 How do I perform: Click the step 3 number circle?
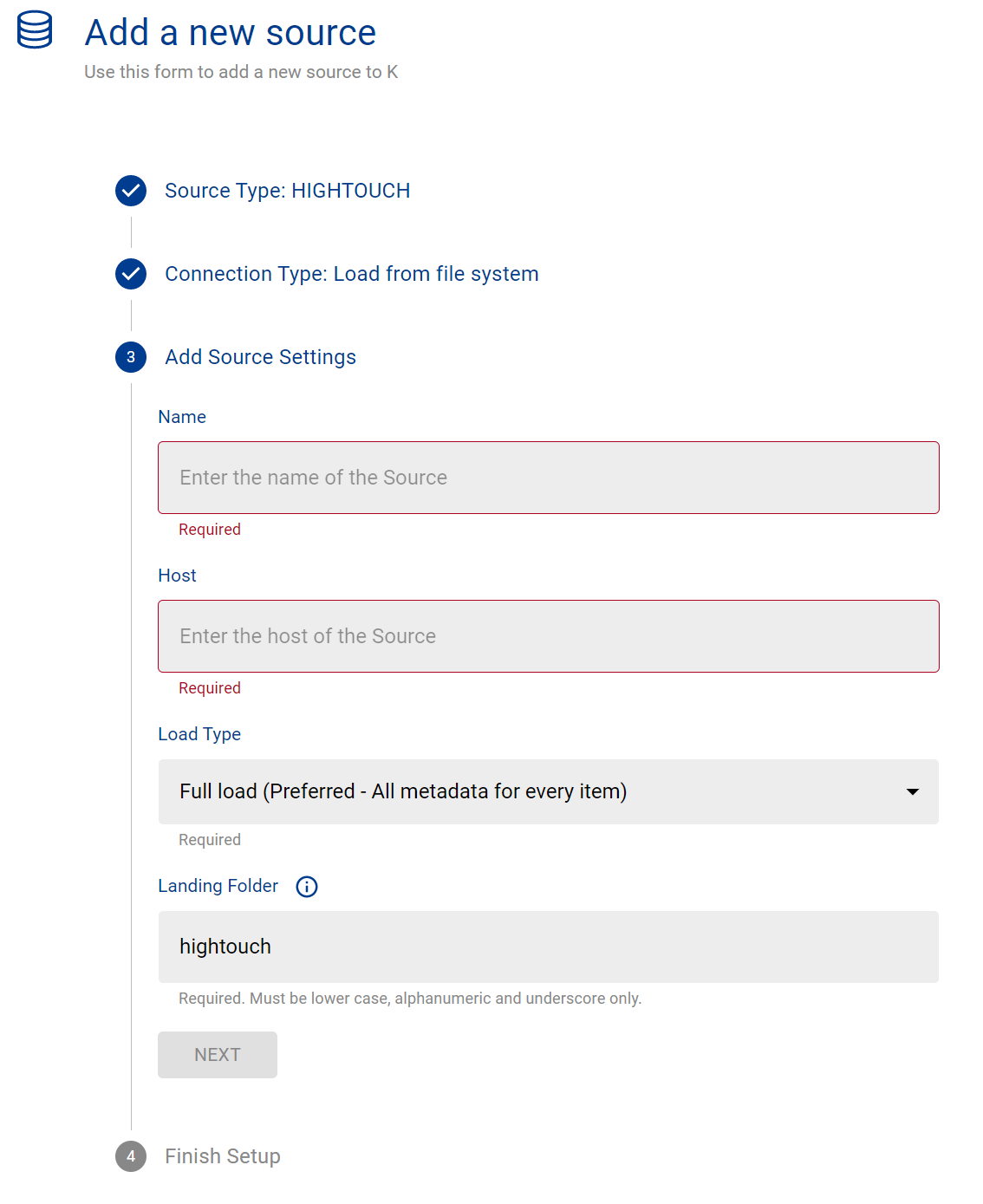click(131, 357)
